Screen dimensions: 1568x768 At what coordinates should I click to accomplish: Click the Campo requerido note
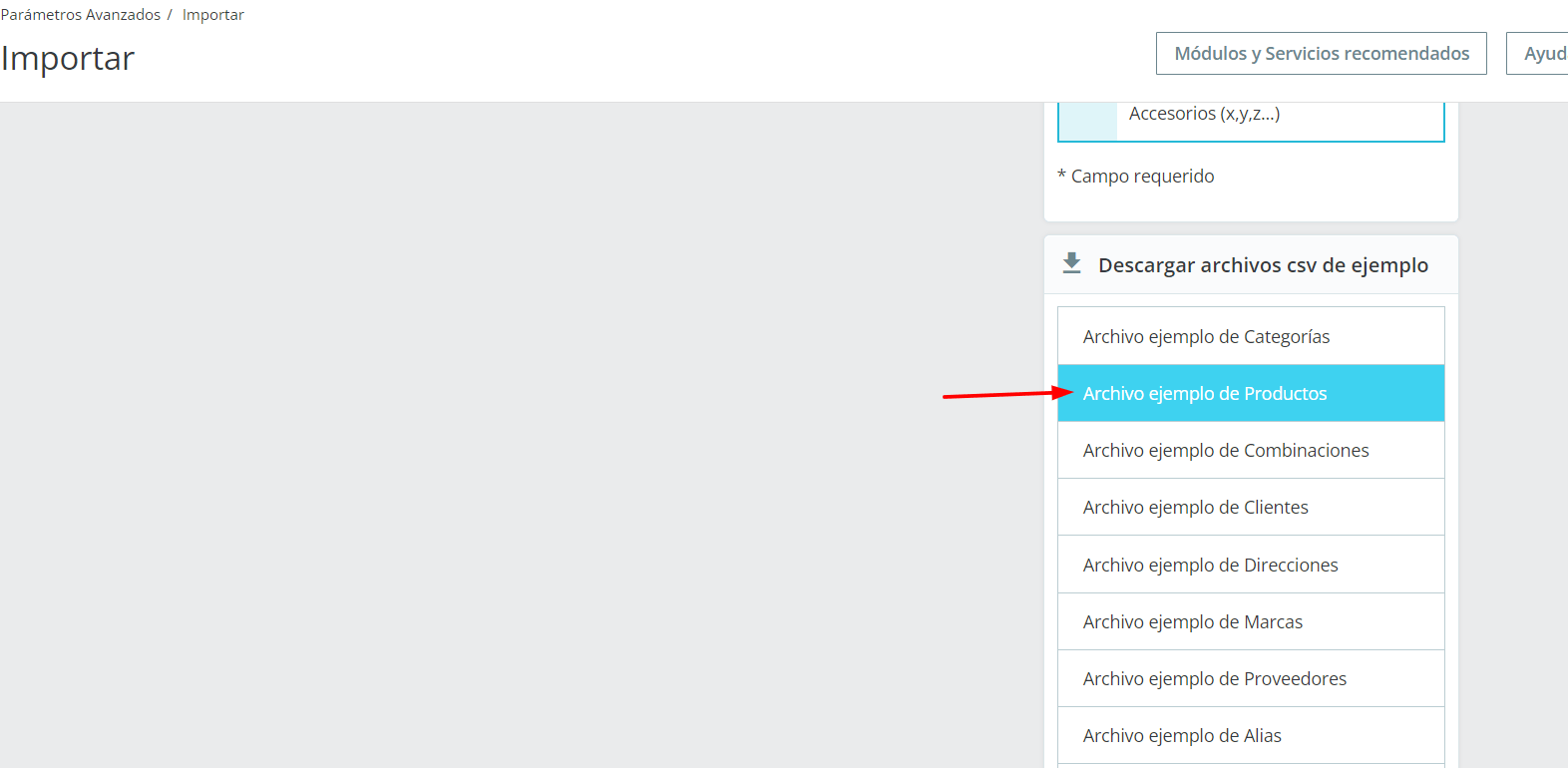tap(1136, 177)
